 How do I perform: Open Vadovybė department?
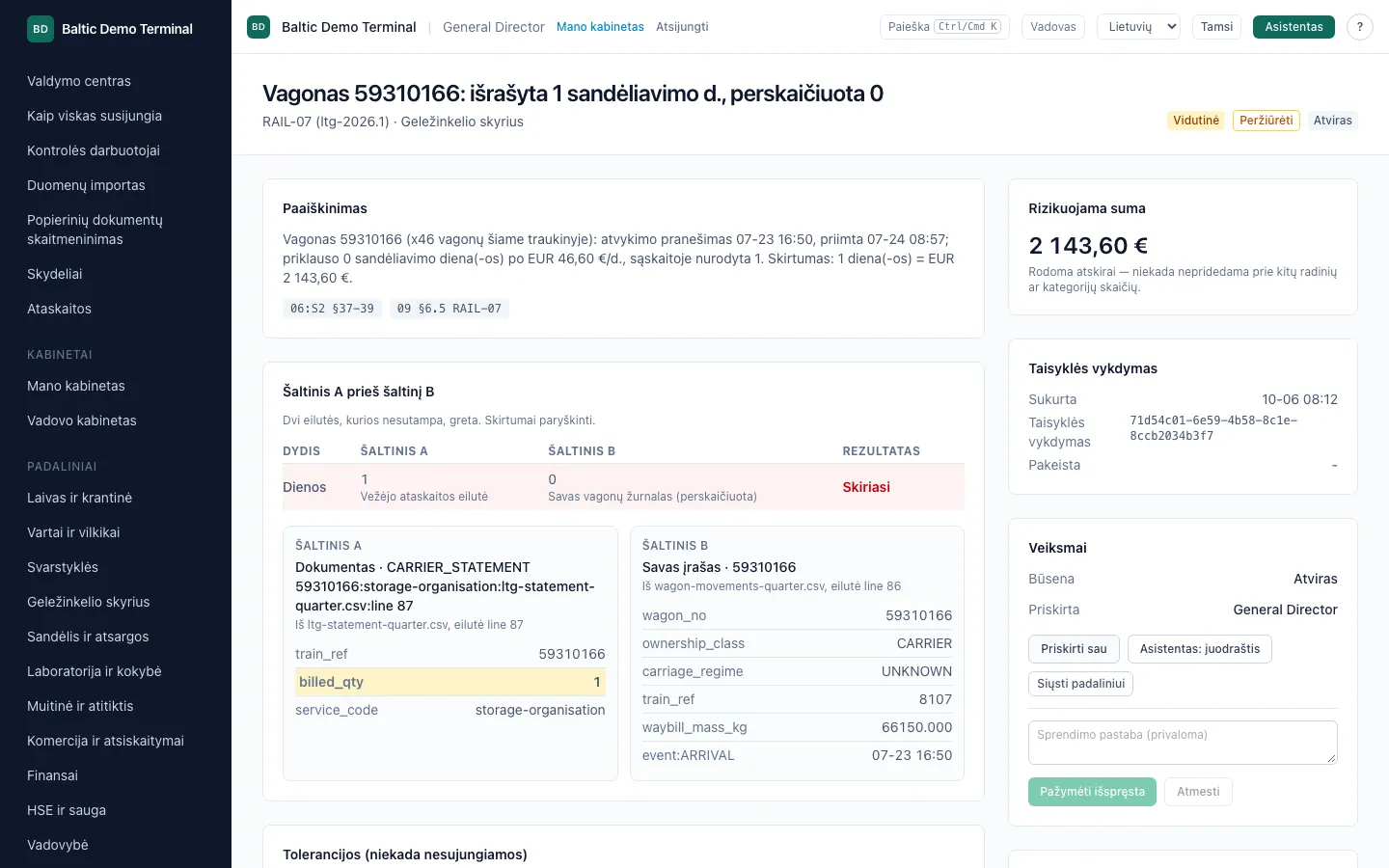tap(58, 845)
